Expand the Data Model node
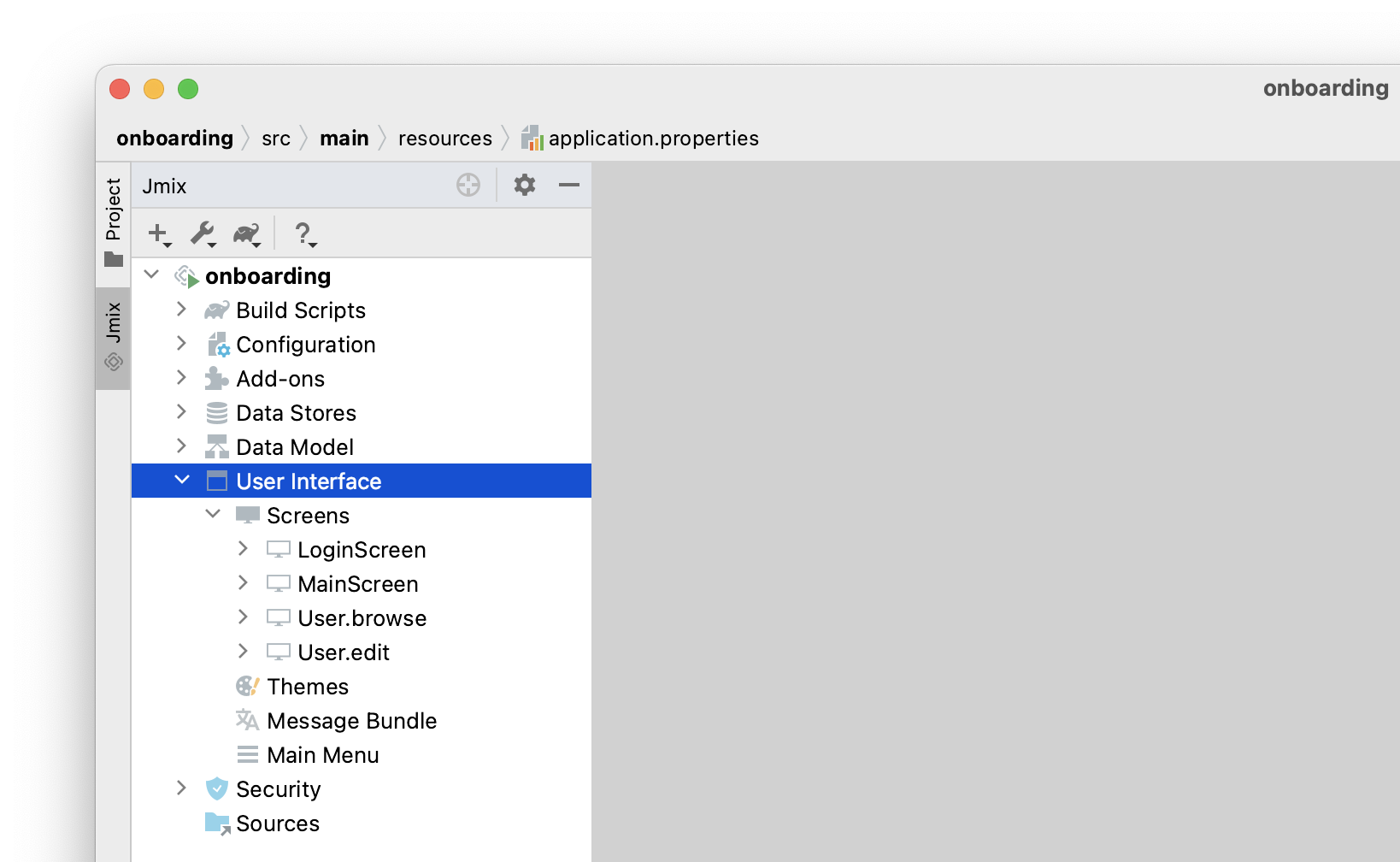 181,446
